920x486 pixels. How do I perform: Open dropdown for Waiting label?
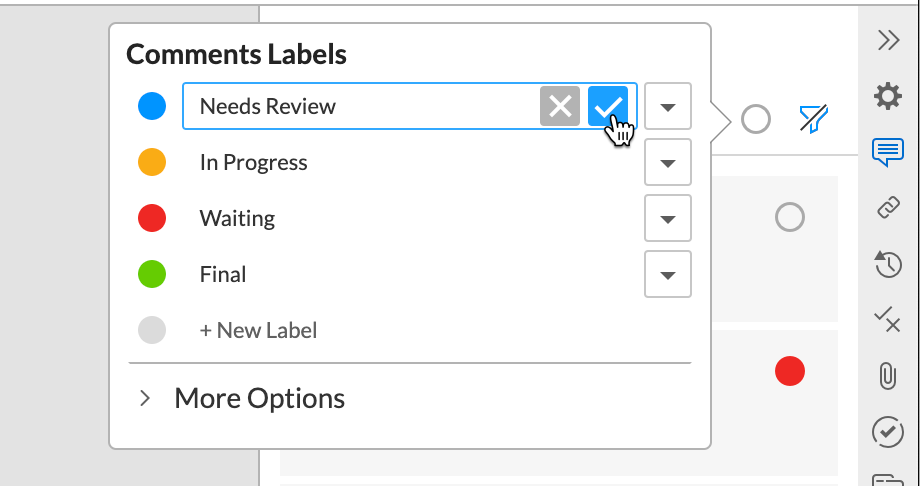click(x=668, y=218)
